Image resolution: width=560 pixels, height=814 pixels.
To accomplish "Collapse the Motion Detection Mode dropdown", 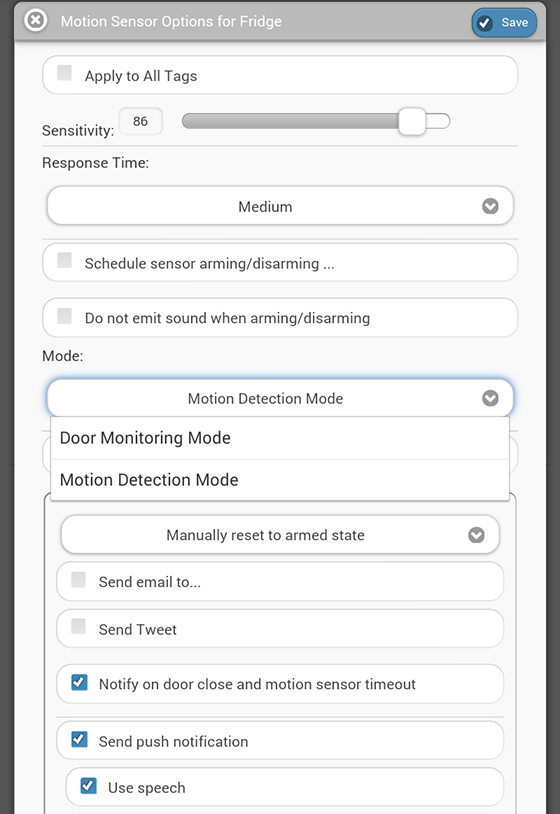I will (x=280, y=398).
